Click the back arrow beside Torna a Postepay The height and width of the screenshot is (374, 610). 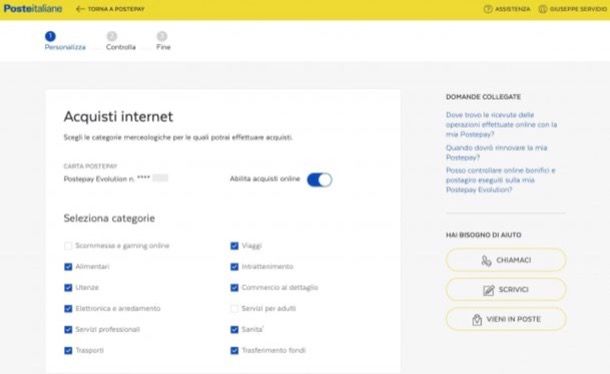[80, 9]
